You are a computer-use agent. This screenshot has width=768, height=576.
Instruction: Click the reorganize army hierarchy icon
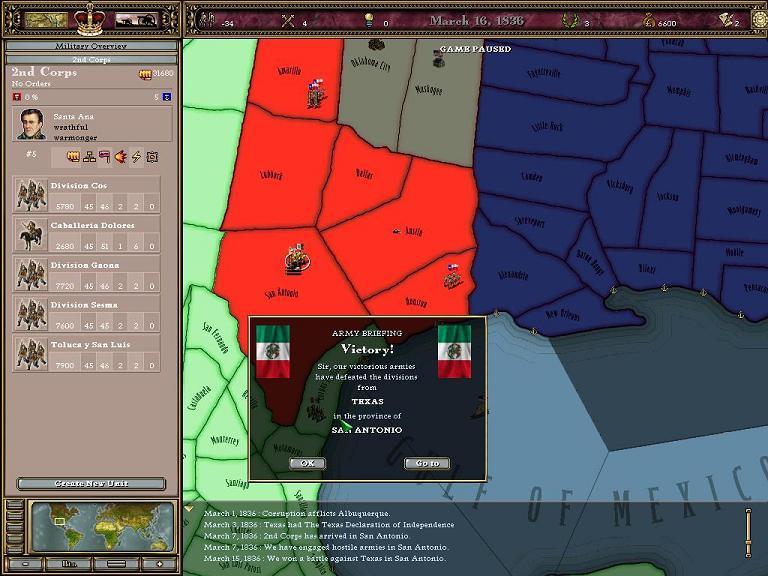[88, 157]
